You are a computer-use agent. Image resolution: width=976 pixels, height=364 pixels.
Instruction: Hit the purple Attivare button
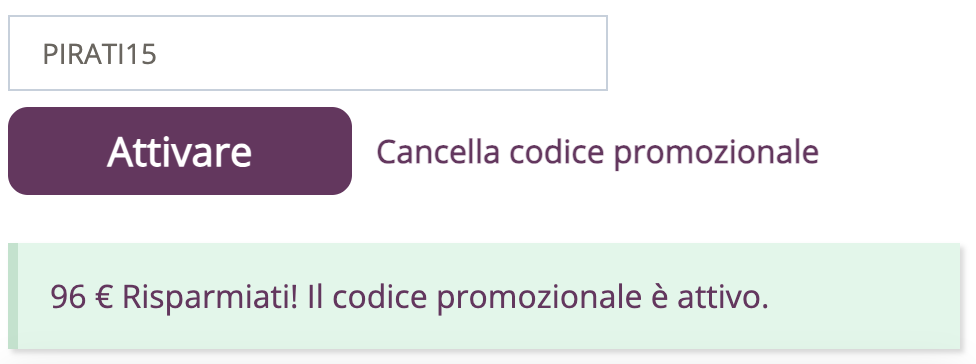180,151
